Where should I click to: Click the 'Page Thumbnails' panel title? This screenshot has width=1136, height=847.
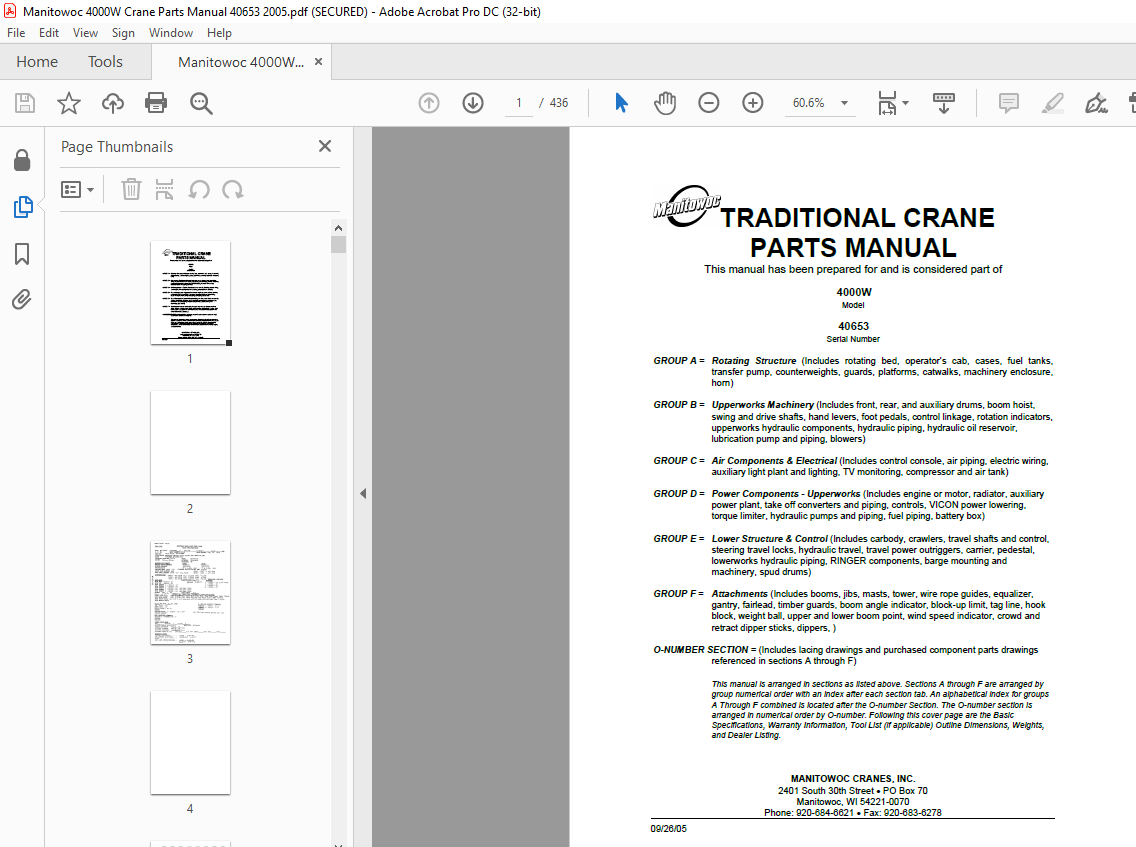[117, 146]
